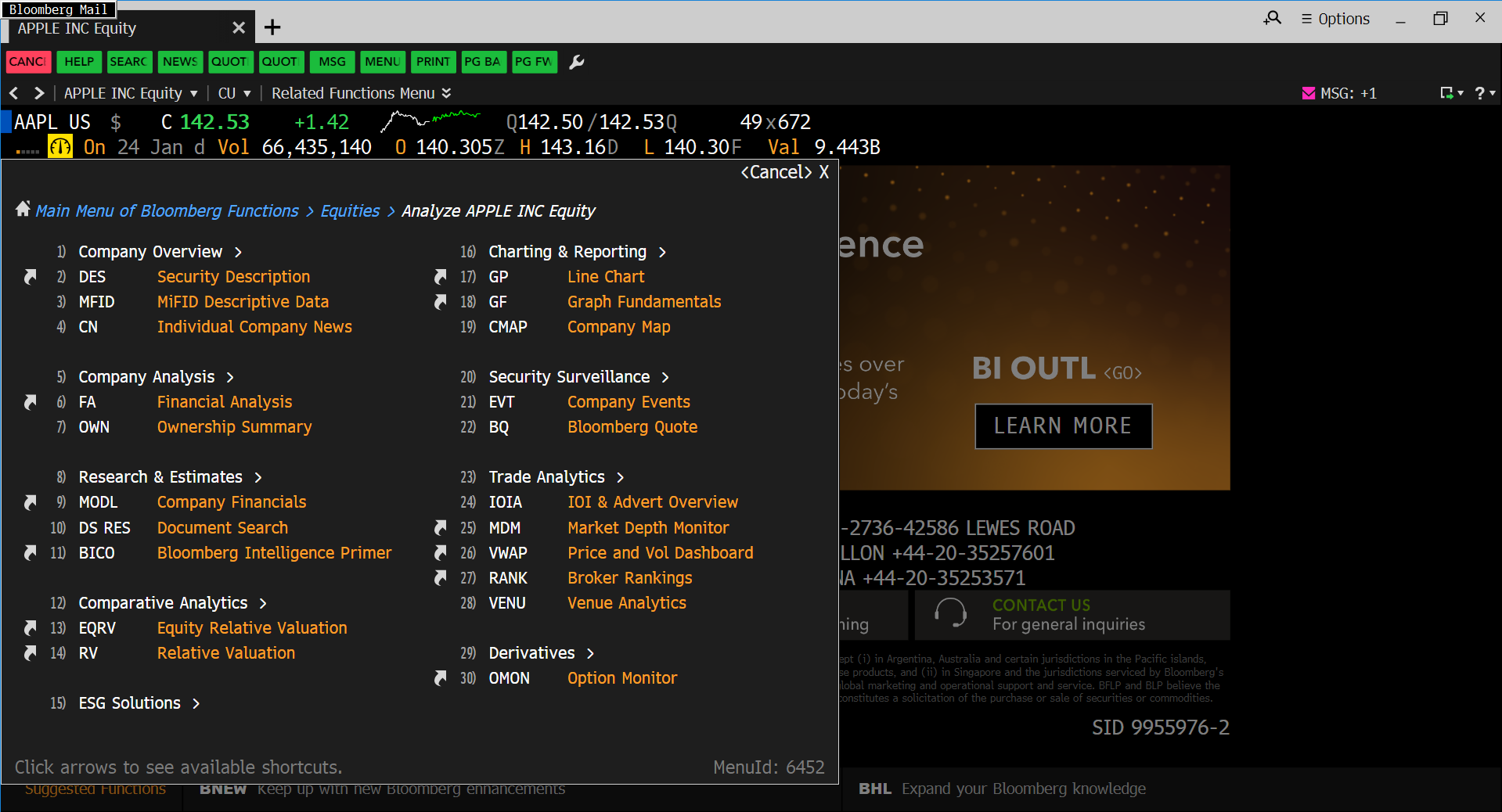Screen dimensions: 1502x812
Task: Click shortcut arrow beside MODL Company Financials
Action: [x=31, y=501]
